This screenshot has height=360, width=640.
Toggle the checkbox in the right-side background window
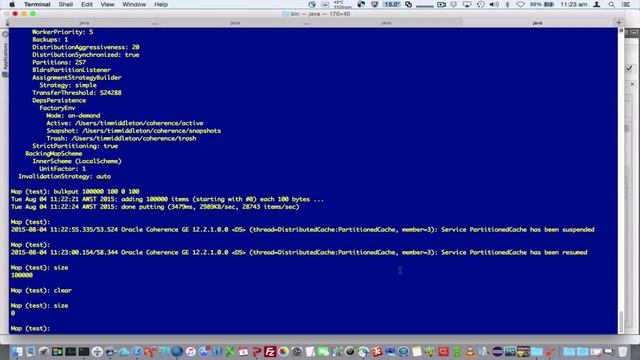click(x=629, y=68)
